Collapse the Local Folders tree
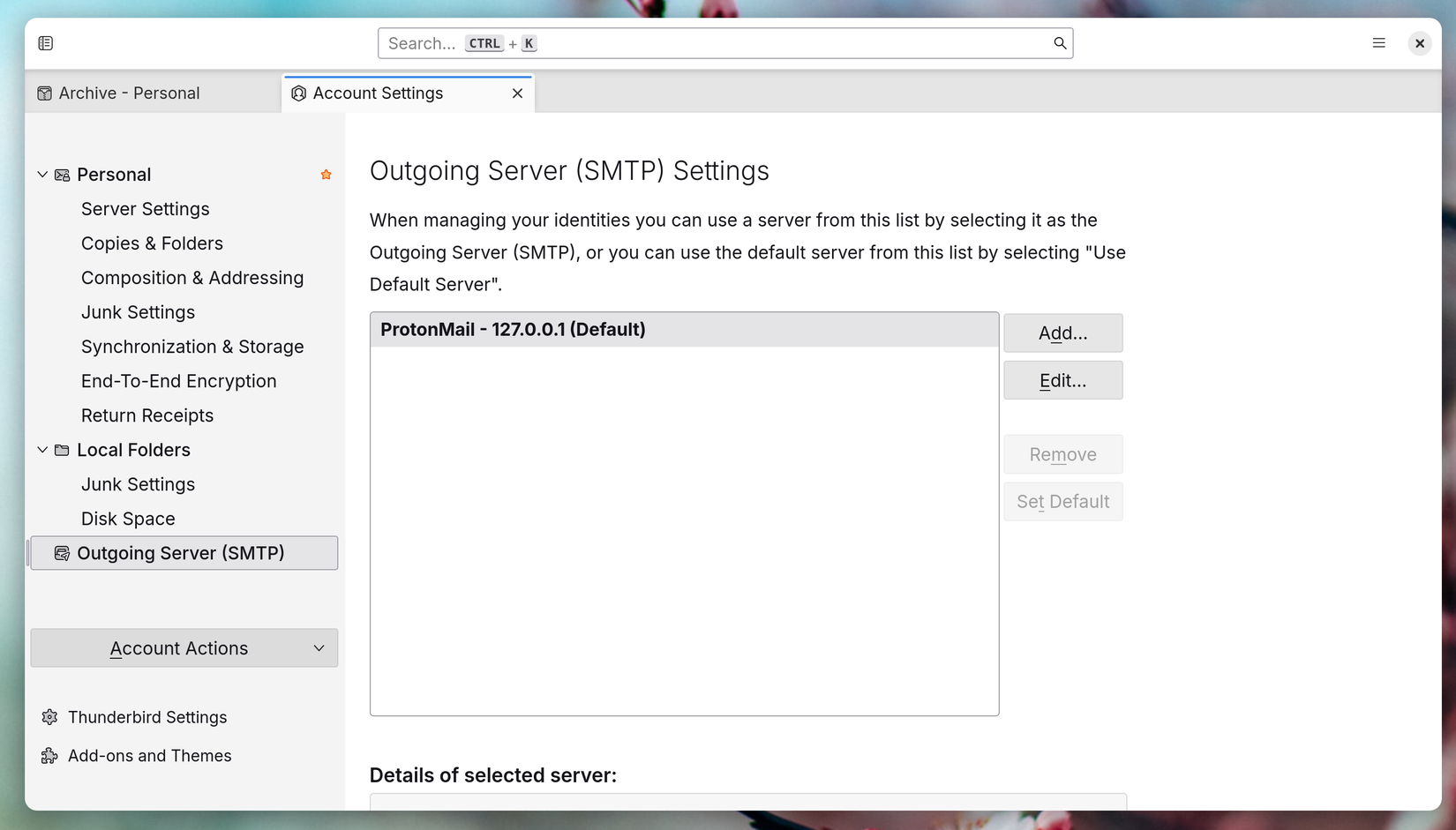The width and height of the screenshot is (1456, 830). point(42,450)
